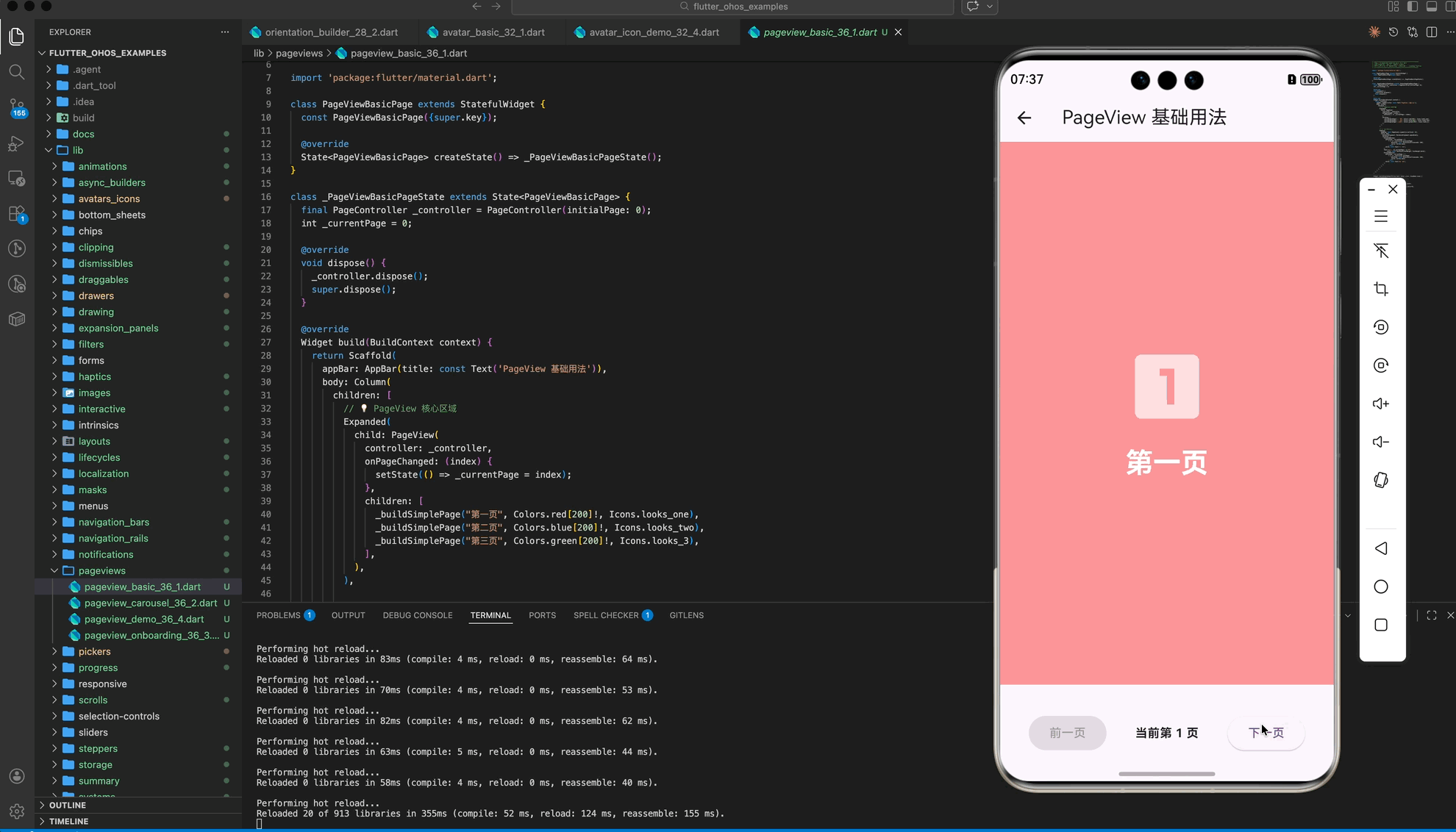Open Source Control view with 155 badge
Image resolution: width=1456 pixels, height=832 pixels.
[16, 107]
